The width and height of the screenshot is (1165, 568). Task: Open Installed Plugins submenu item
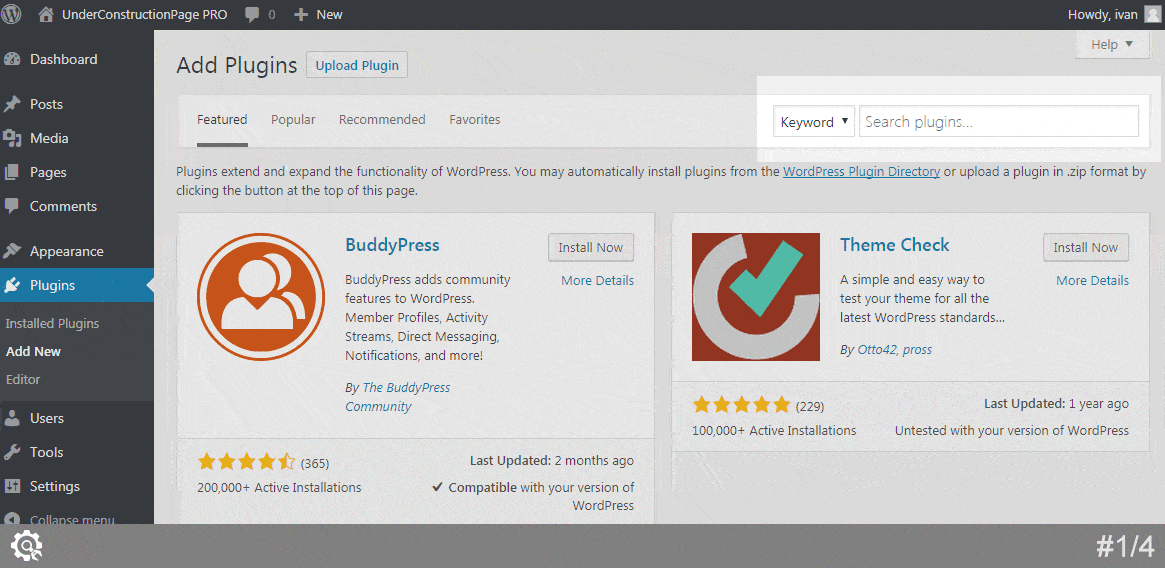52,323
